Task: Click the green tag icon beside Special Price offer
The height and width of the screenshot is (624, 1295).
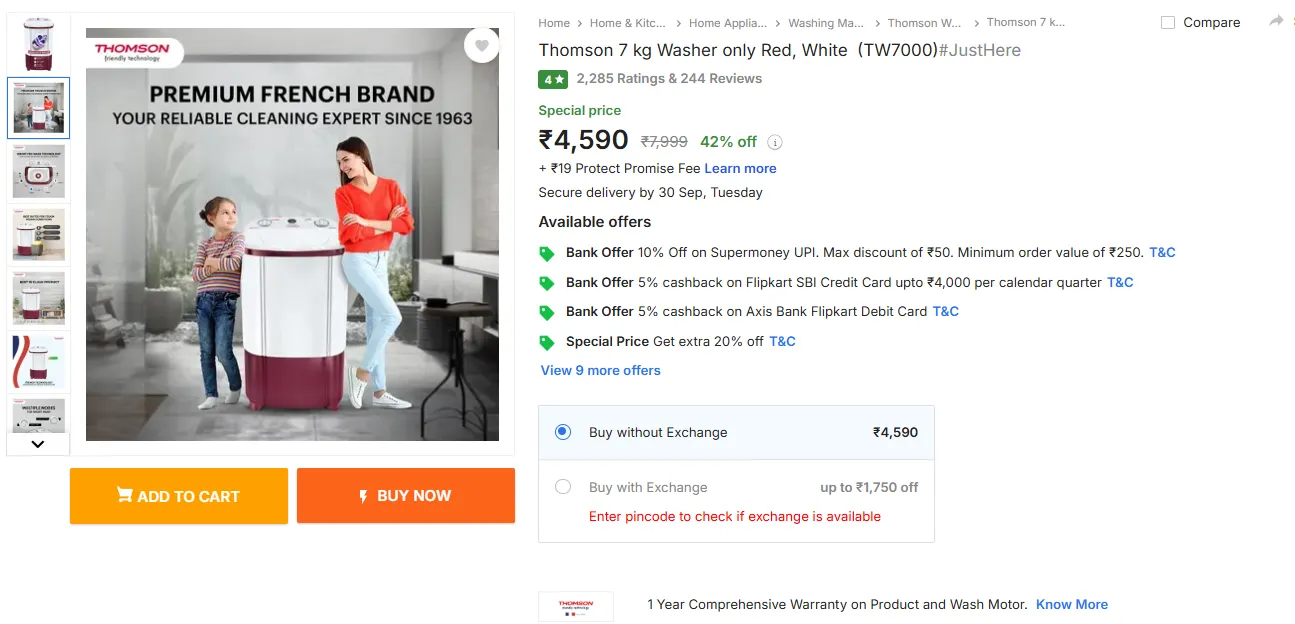Action: click(x=547, y=342)
